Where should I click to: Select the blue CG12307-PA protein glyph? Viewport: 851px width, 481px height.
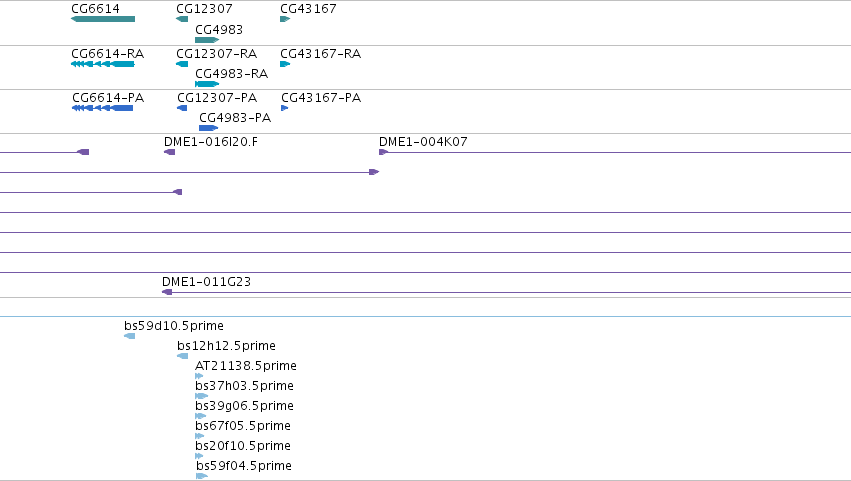tap(182, 108)
